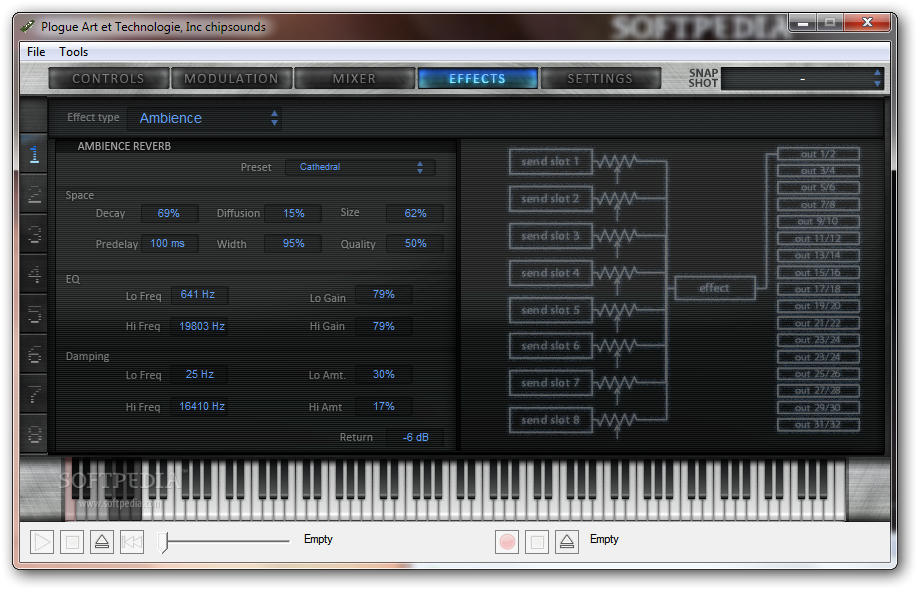Click the stop button beside record
Viewport: 918px width, 590px height.
click(537, 542)
